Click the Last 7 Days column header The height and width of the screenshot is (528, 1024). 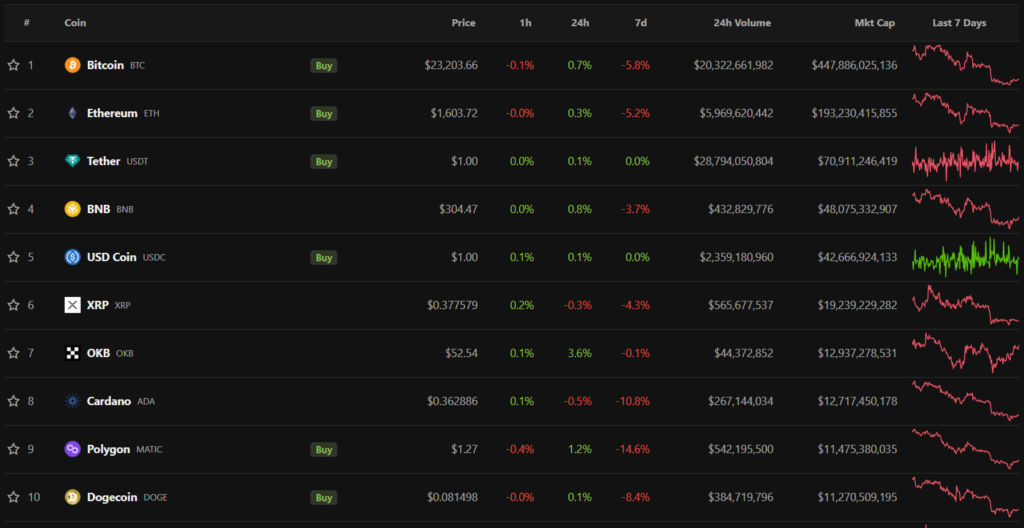tap(959, 23)
